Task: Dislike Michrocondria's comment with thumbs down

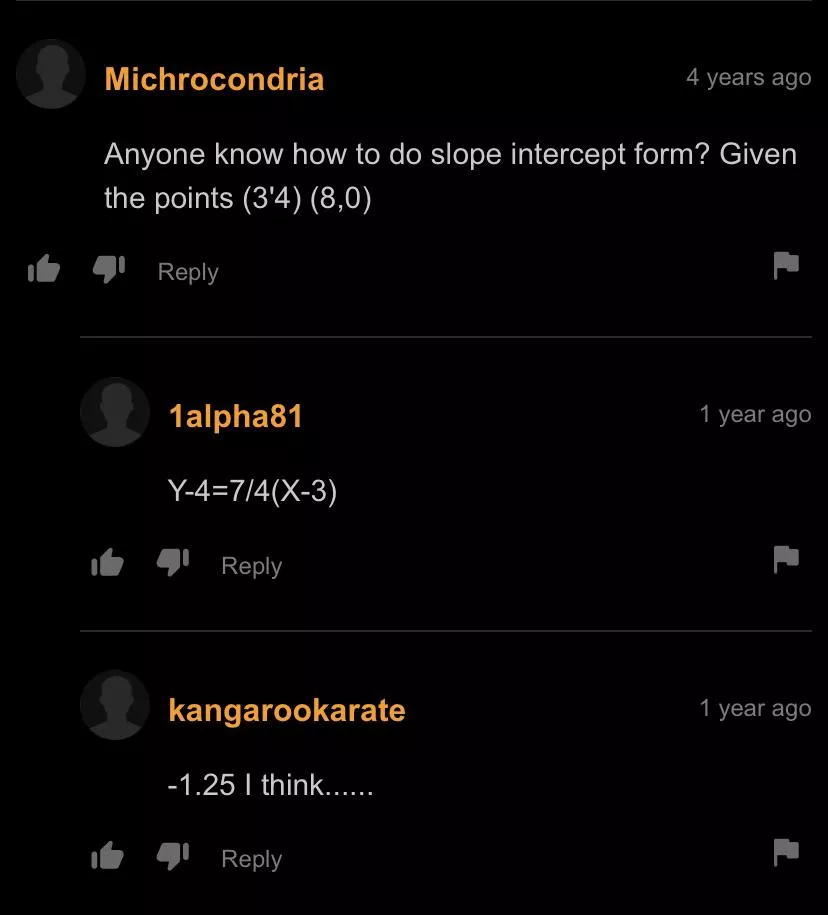Action: 109,269
